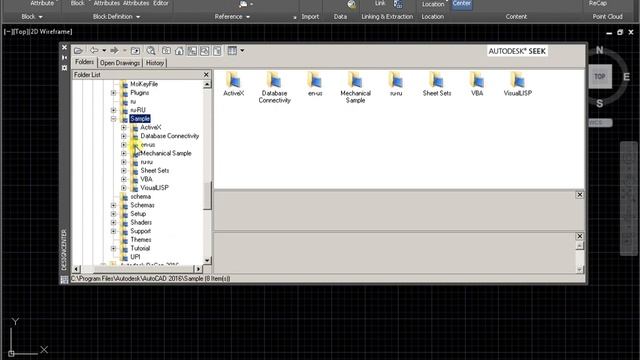The image size is (640, 360).
Task: Click the Top view control label
Action: coord(20,31)
